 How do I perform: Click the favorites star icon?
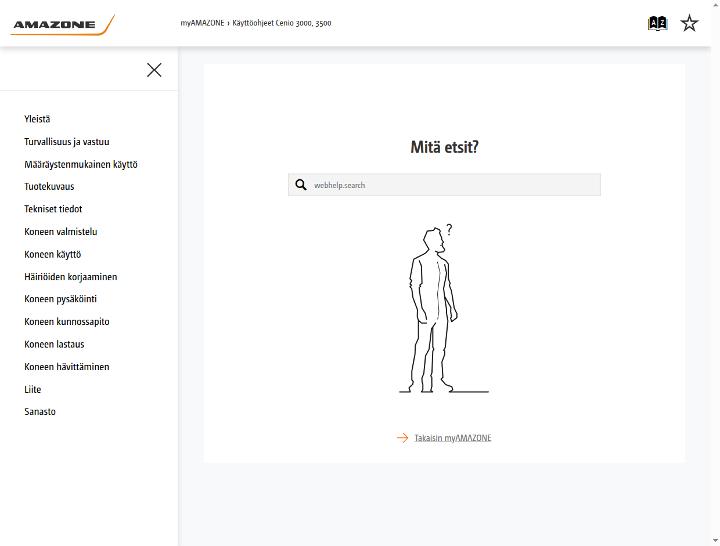[689, 23]
